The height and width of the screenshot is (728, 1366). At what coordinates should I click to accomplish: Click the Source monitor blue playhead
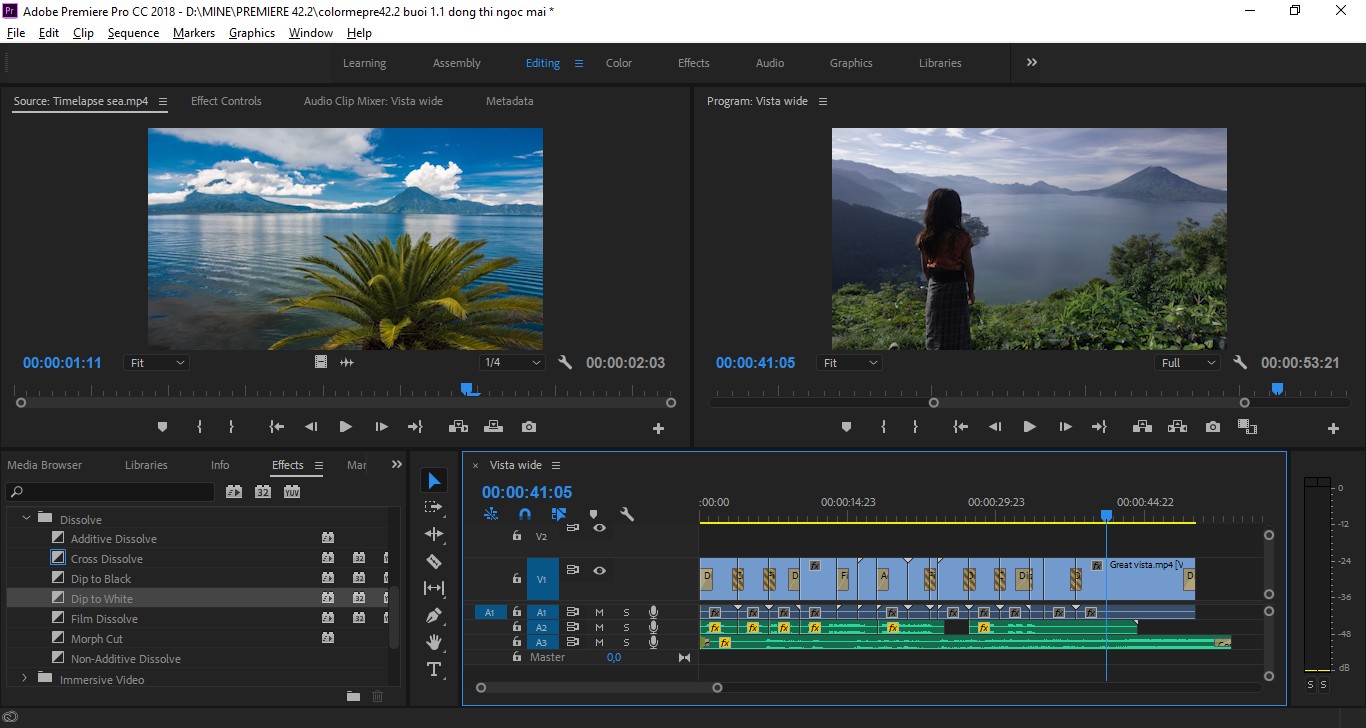[x=468, y=389]
